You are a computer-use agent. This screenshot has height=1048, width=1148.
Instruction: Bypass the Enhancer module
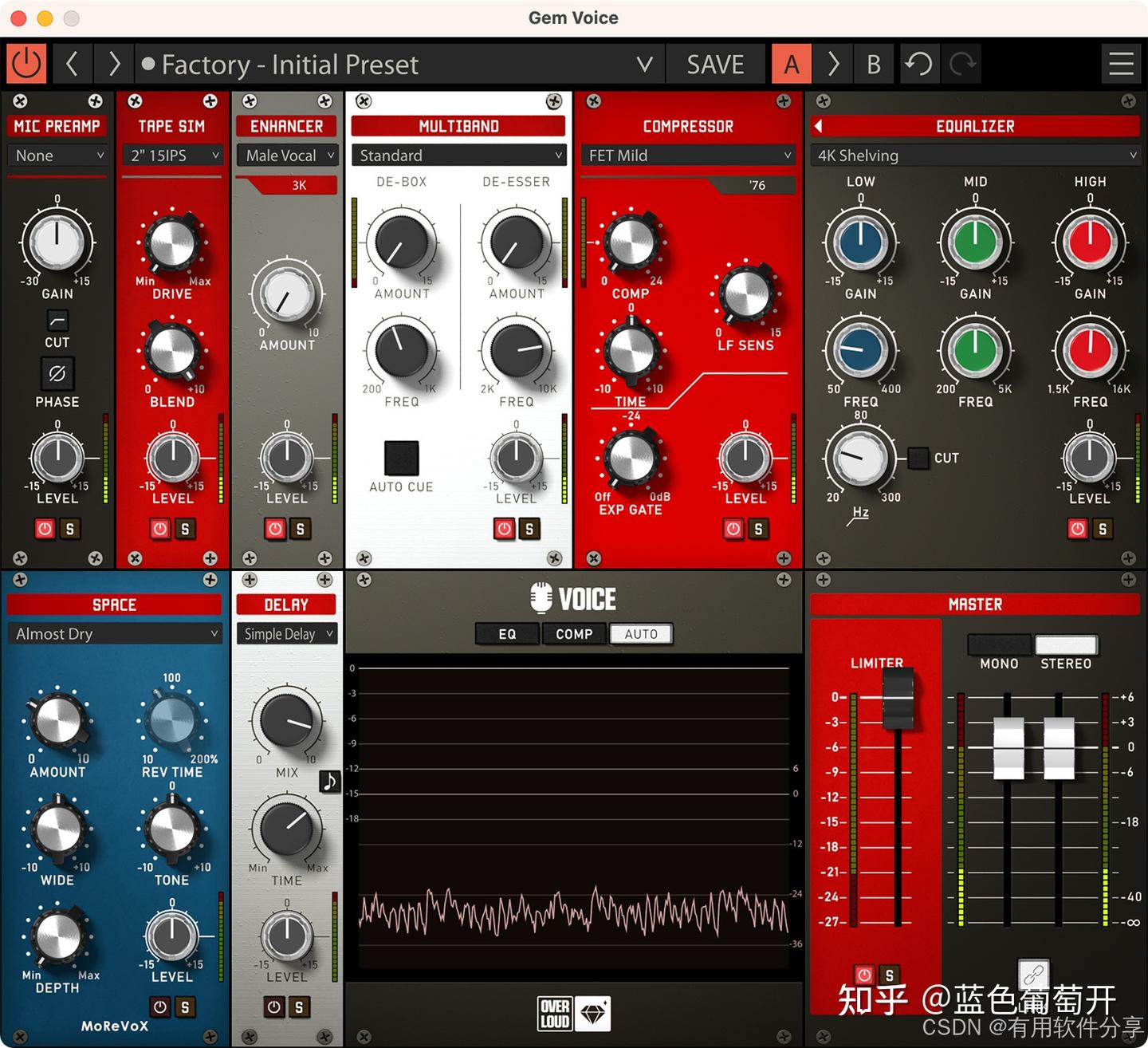click(x=275, y=528)
